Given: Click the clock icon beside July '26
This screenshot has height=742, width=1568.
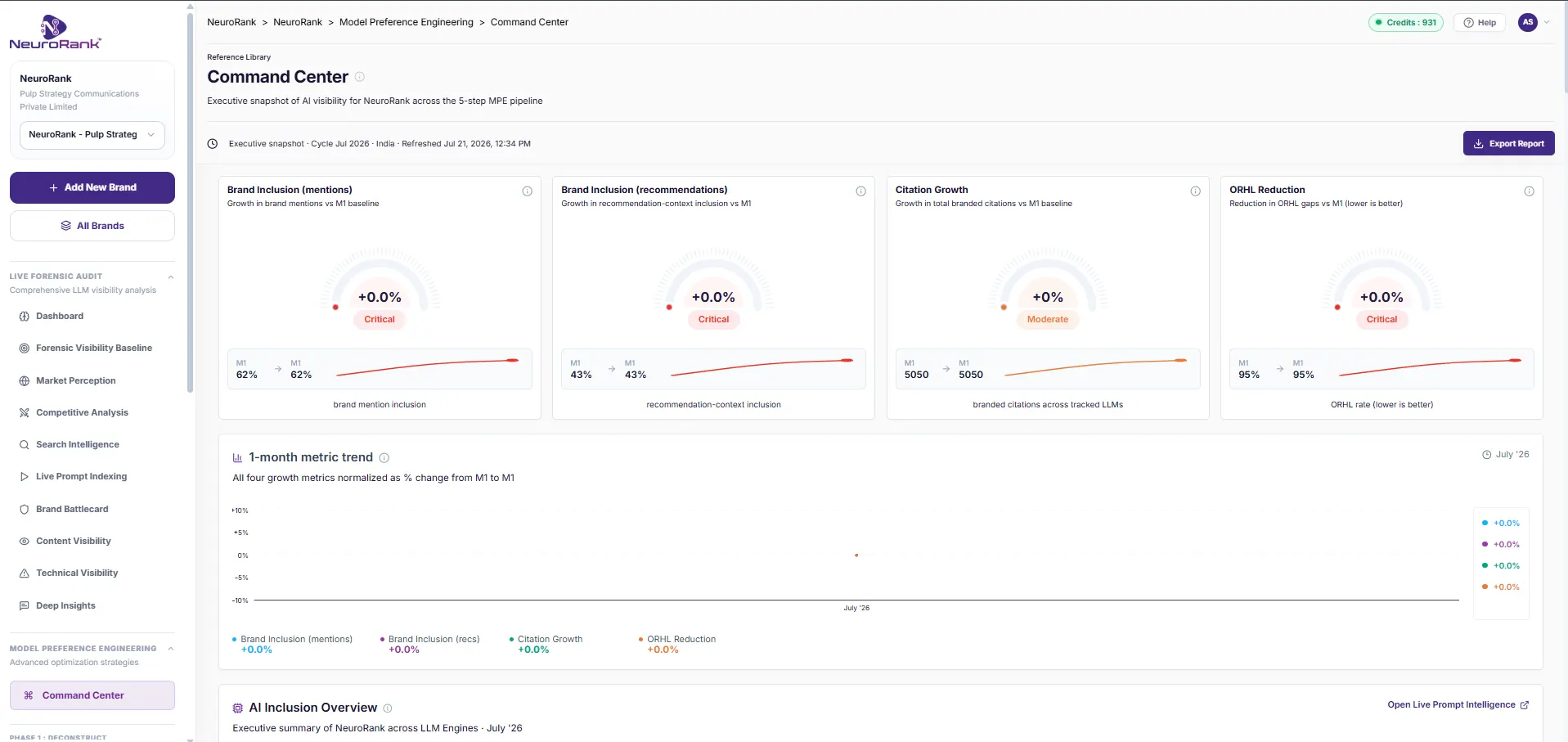Looking at the screenshot, I should point(1487,455).
